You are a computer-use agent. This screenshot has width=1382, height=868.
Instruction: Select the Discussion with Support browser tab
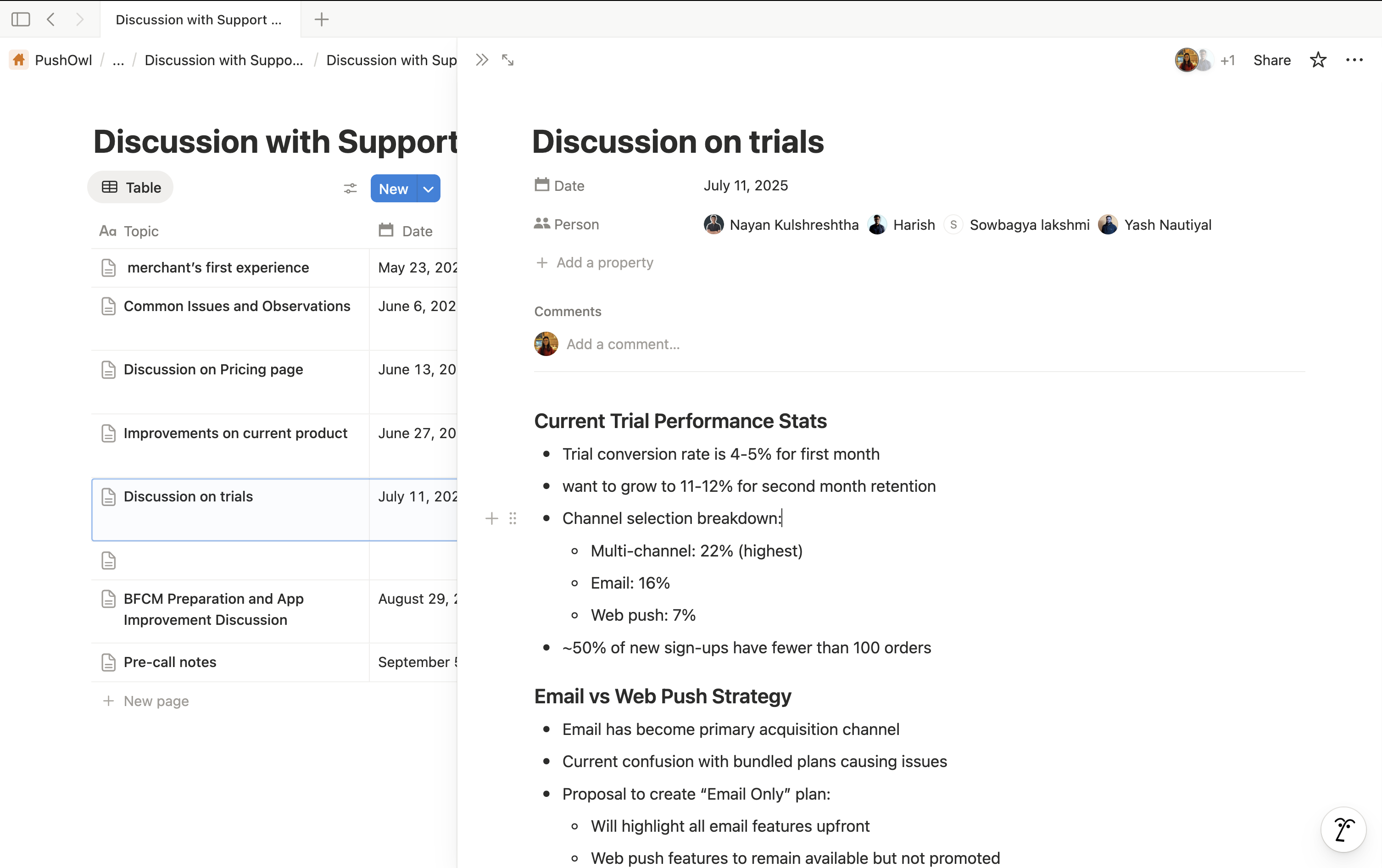pos(198,19)
